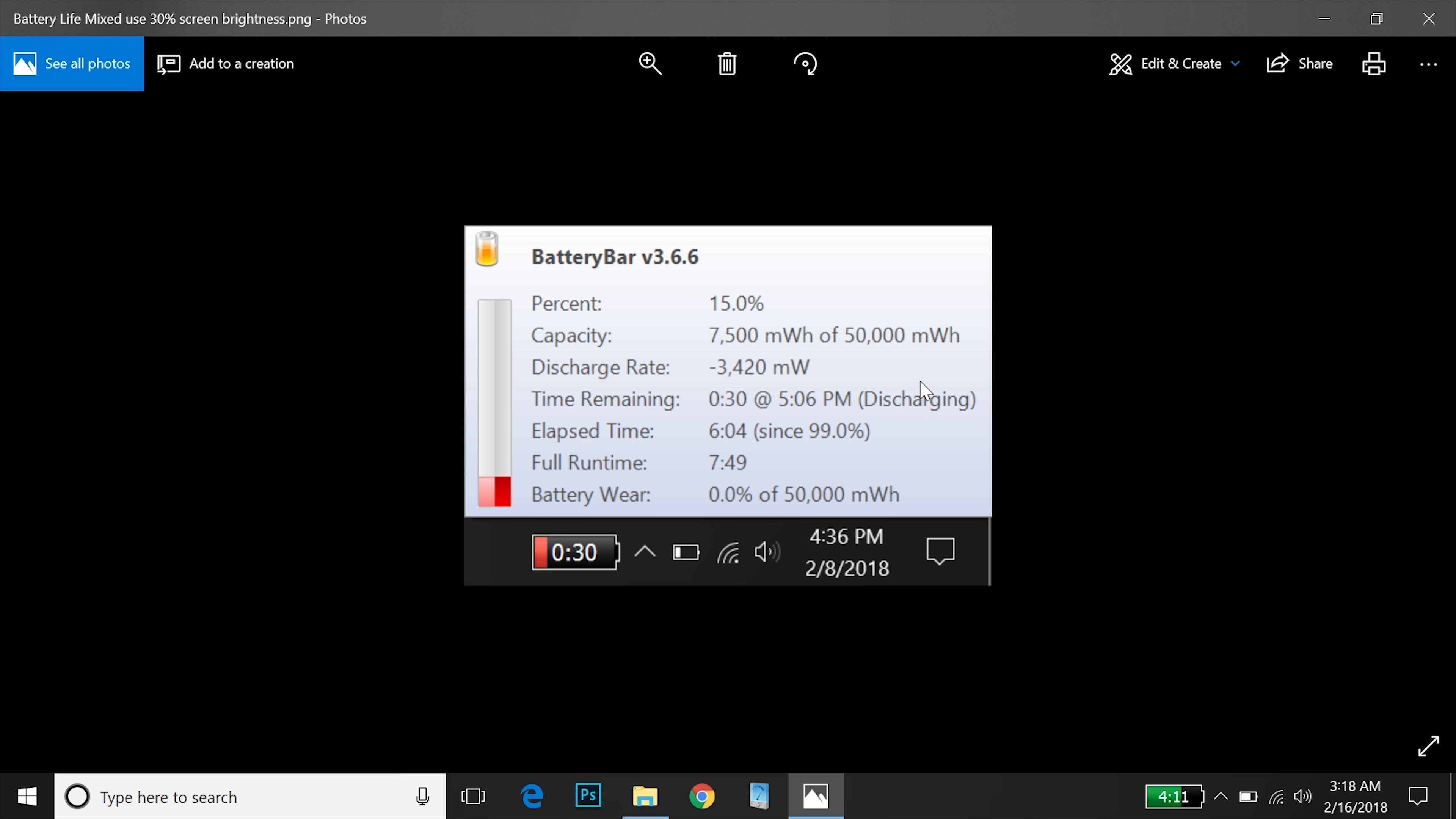Click the -3,420 mW discharge rate value
The width and height of the screenshot is (1456, 819).
pos(759,367)
